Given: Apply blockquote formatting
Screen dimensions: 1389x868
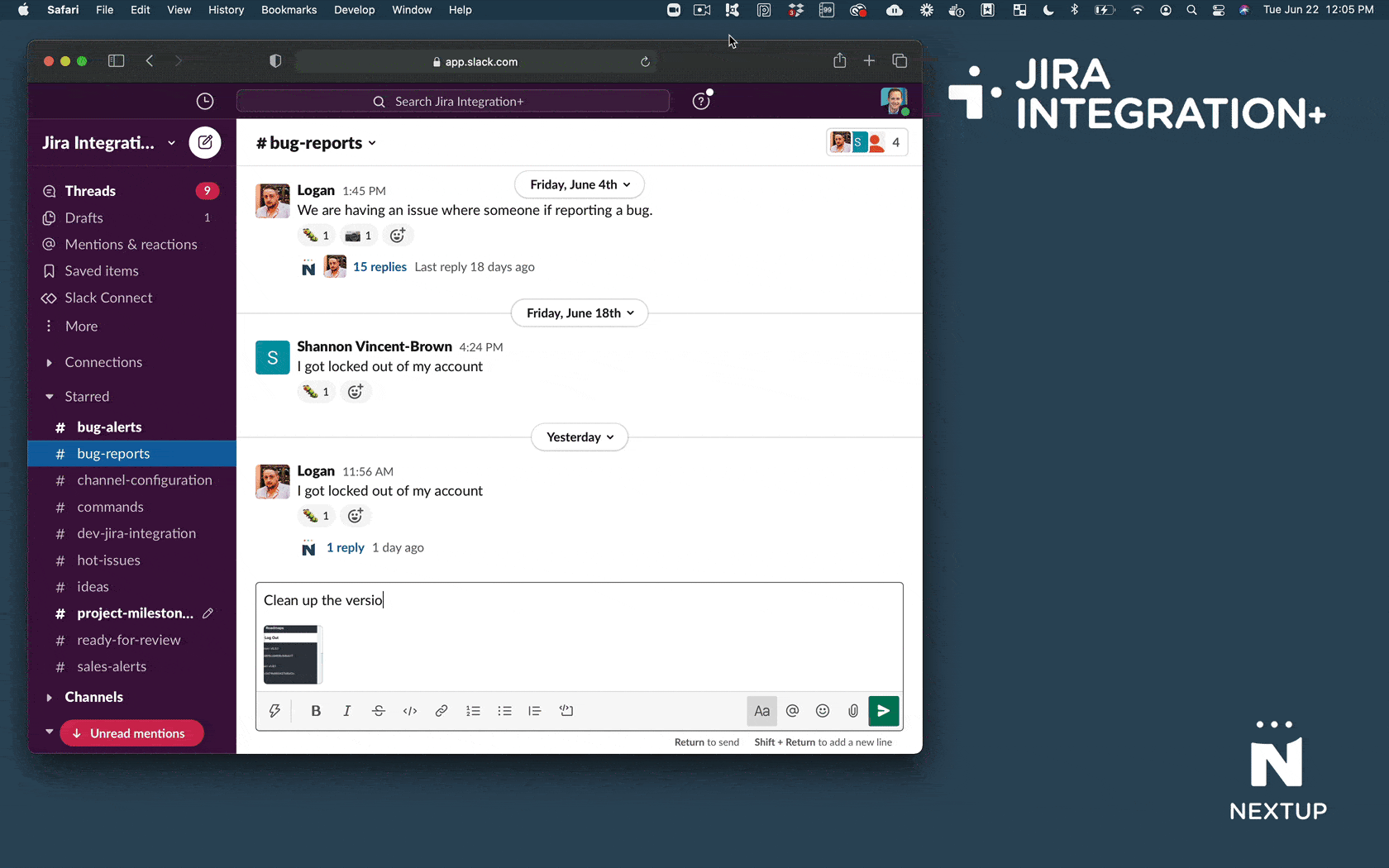Looking at the screenshot, I should [535, 711].
